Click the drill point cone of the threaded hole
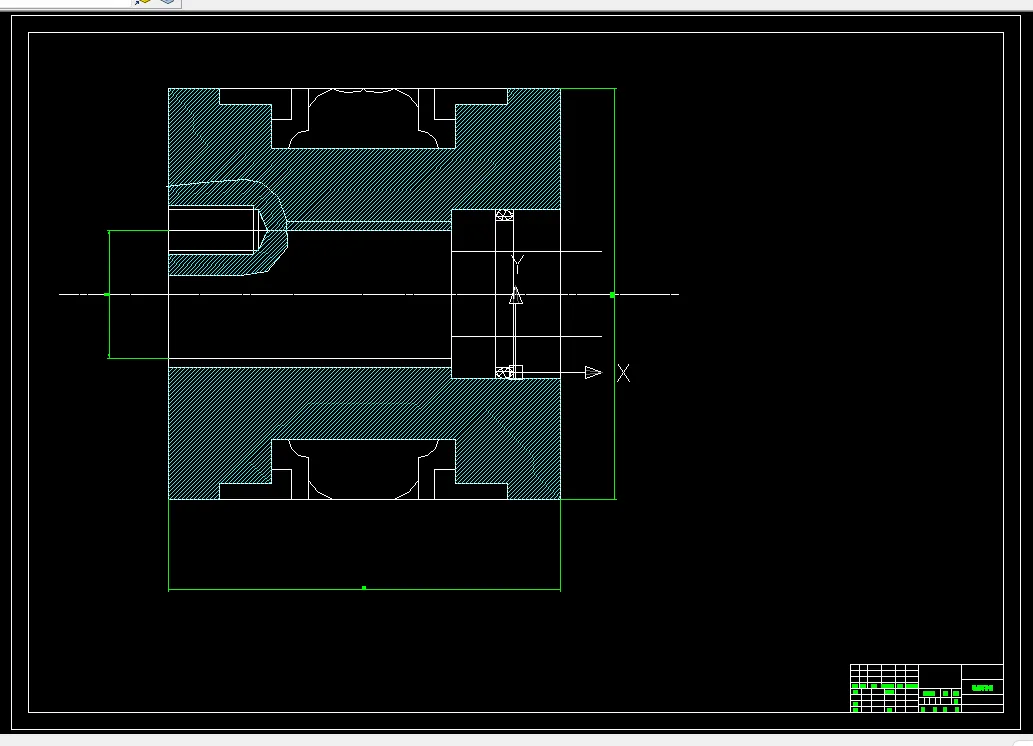The width and height of the screenshot is (1033, 746). [x=262, y=229]
